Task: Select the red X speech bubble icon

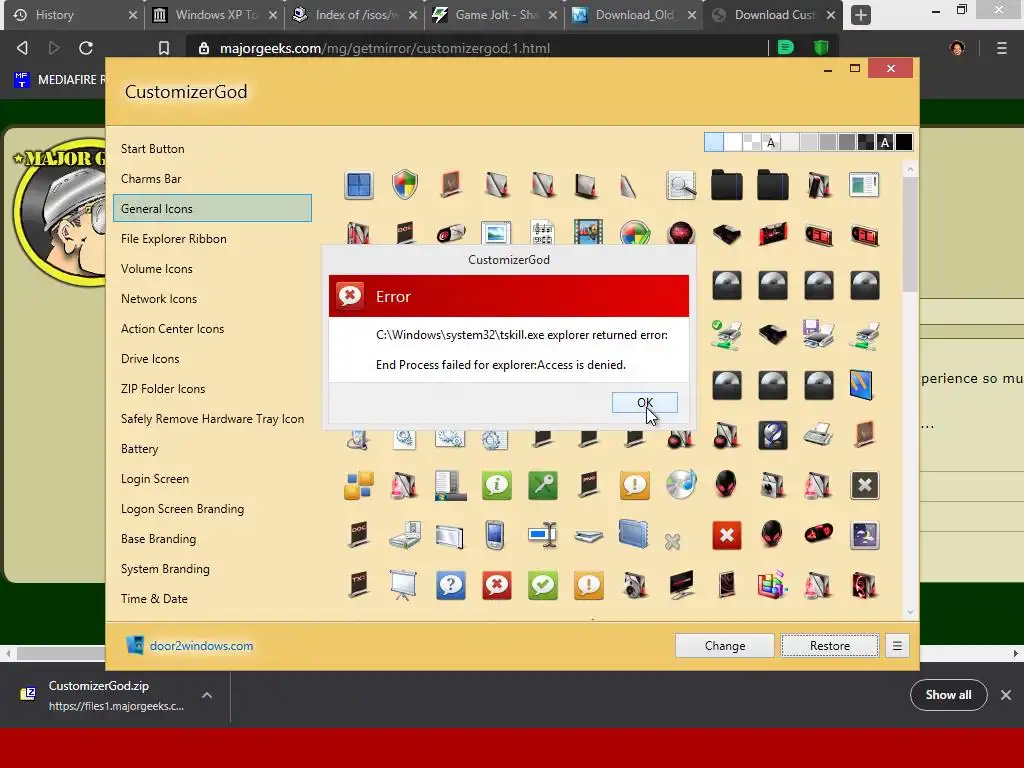Action: pos(496,585)
